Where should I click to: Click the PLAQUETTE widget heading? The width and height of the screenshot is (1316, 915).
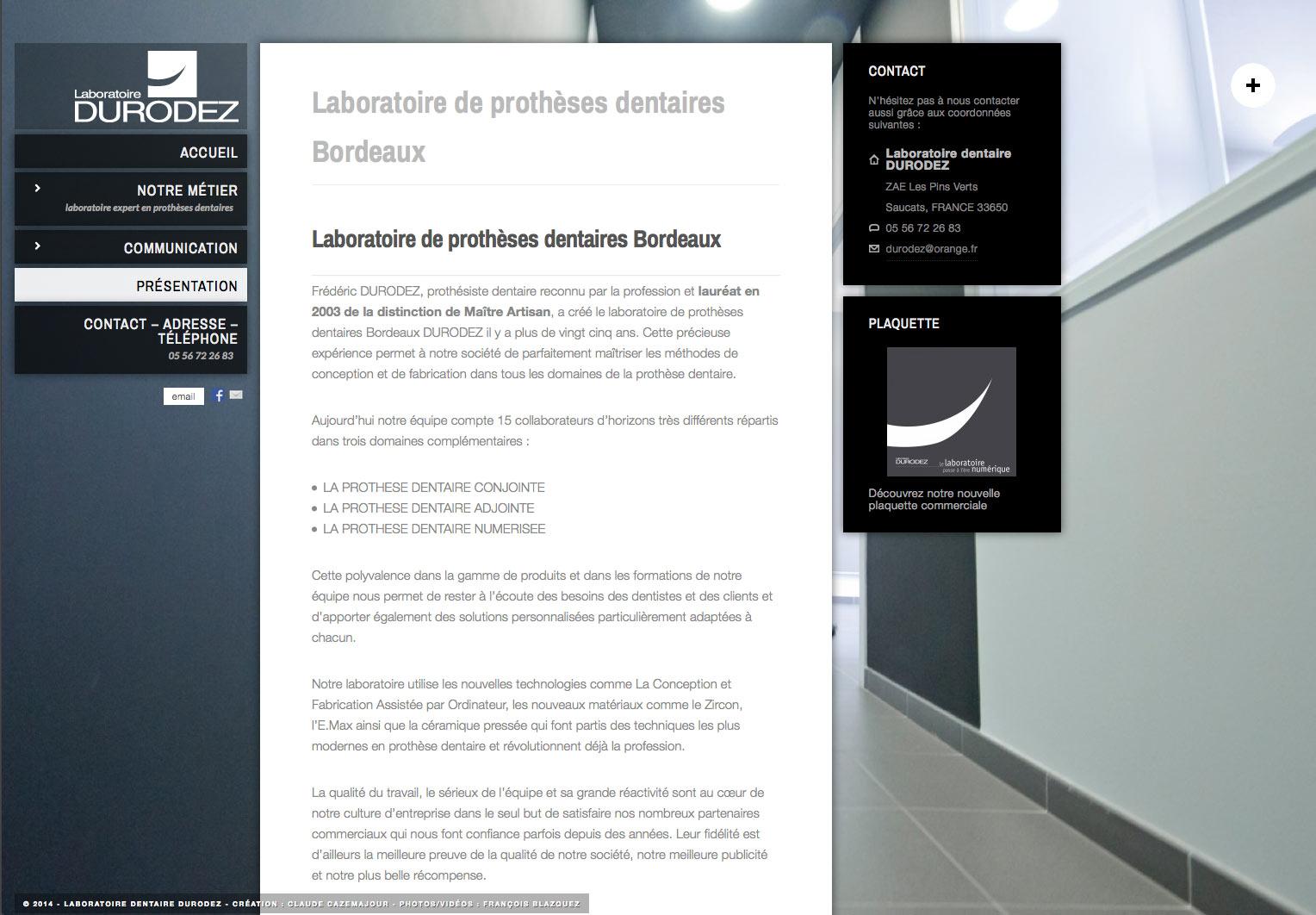[x=903, y=324]
